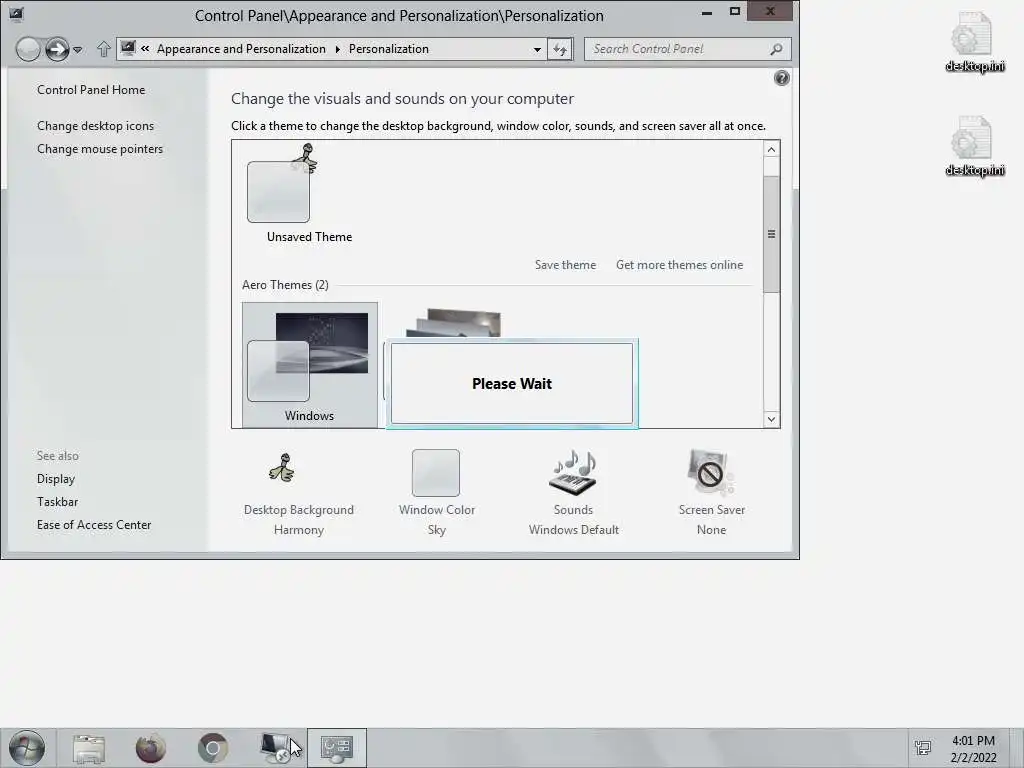This screenshot has height=768, width=1024.
Task: Click the search magnifier icon
Action: (776, 49)
